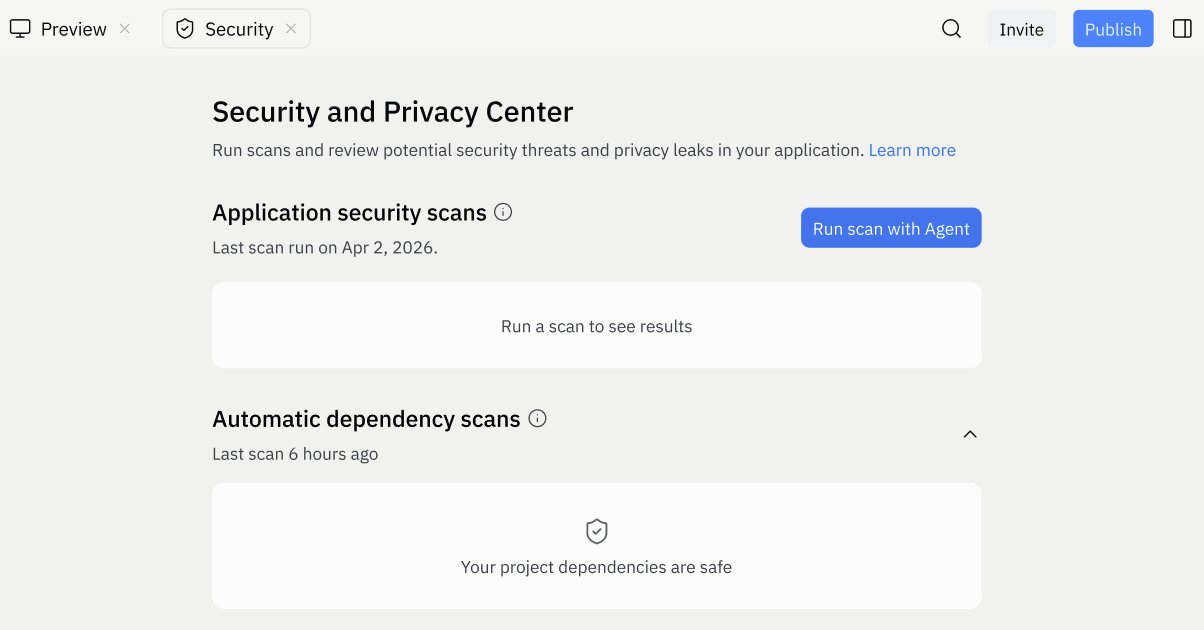The image size is (1204, 630).
Task: Open the Learn more link
Action: (912, 150)
